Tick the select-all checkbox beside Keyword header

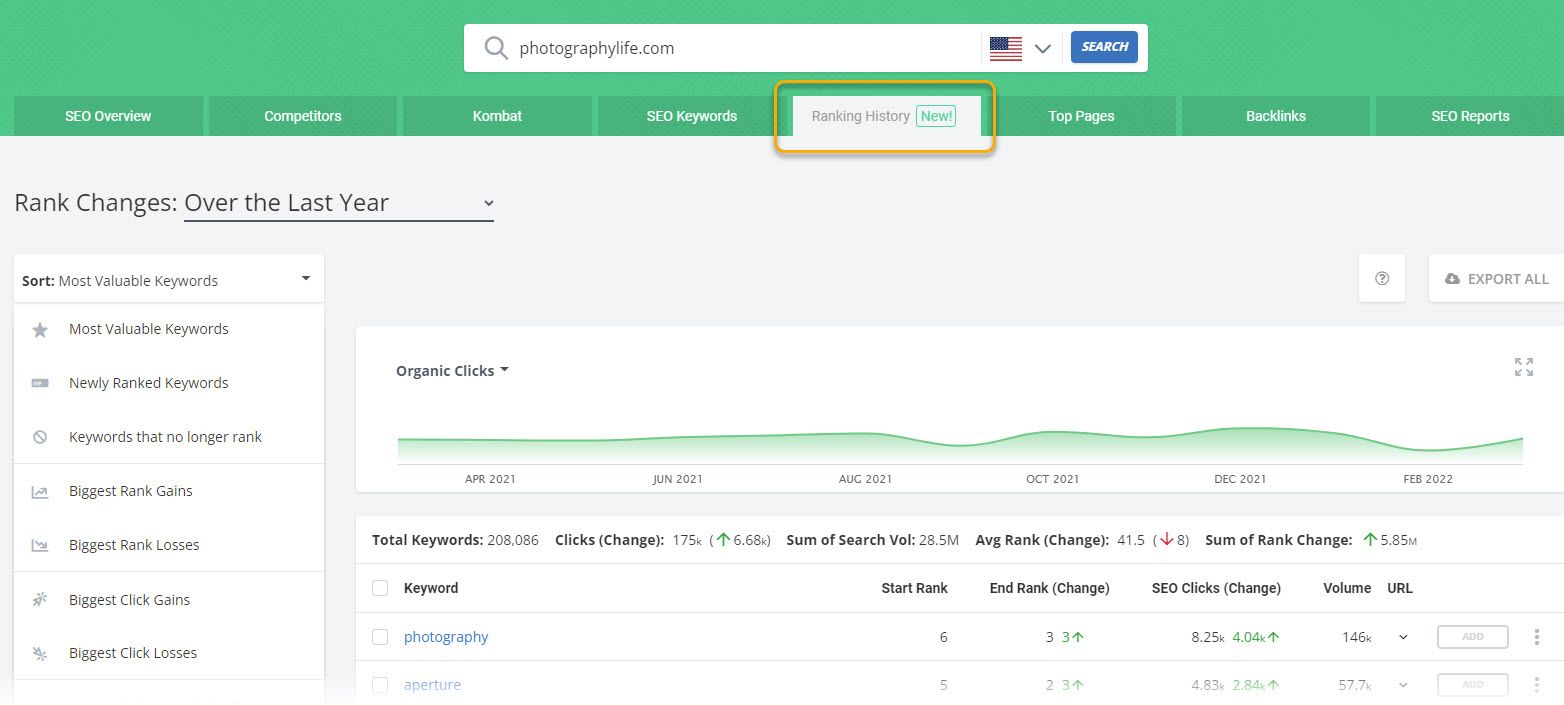380,588
